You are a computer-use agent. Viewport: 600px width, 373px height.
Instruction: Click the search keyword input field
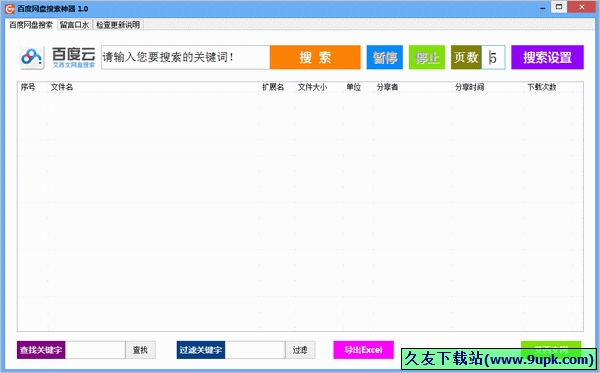click(x=186, y=57)
